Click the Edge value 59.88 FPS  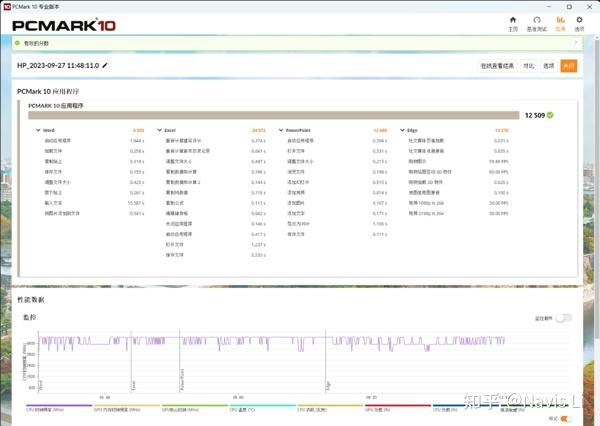[499, 162]
